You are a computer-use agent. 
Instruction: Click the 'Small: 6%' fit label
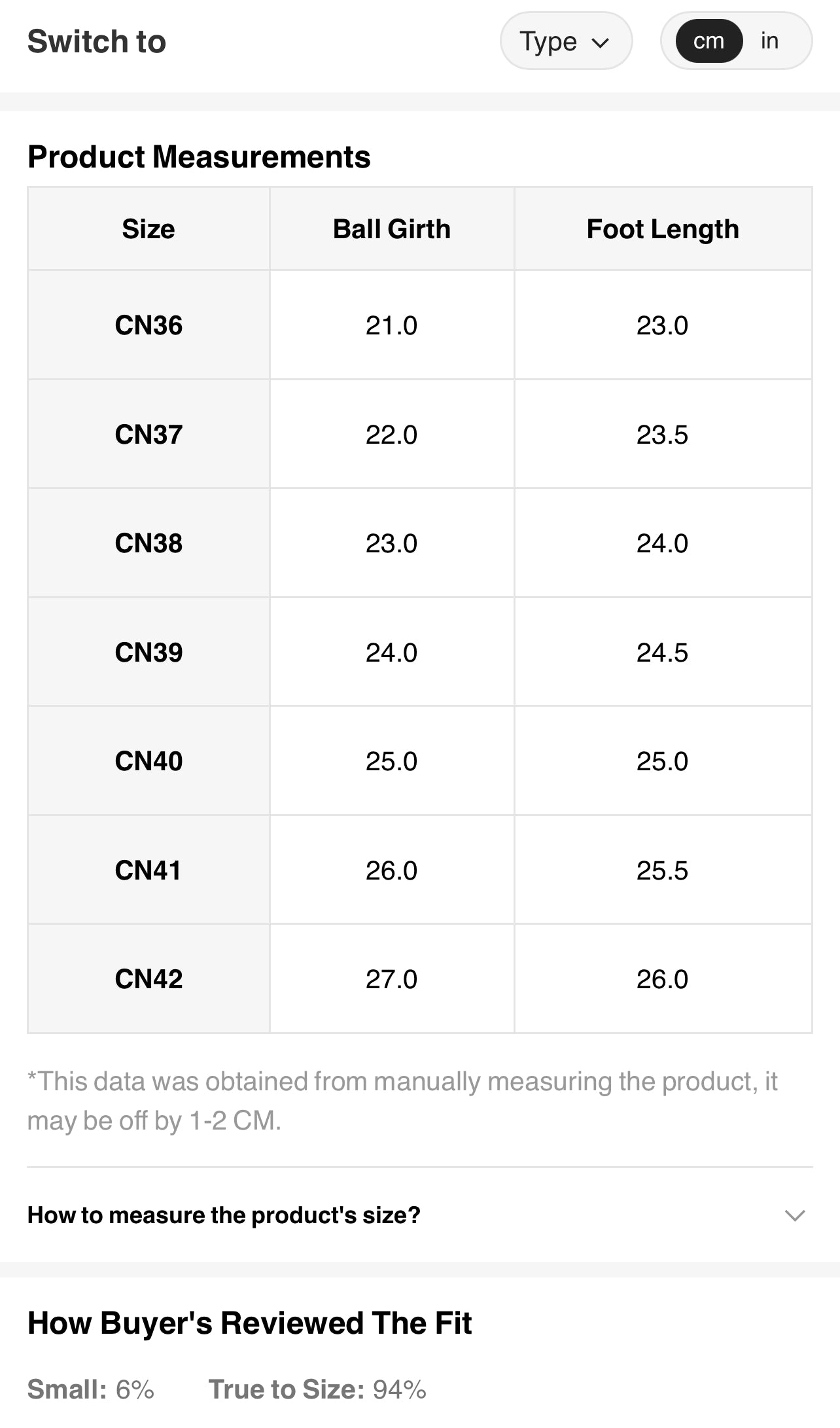coord(91,1389)
